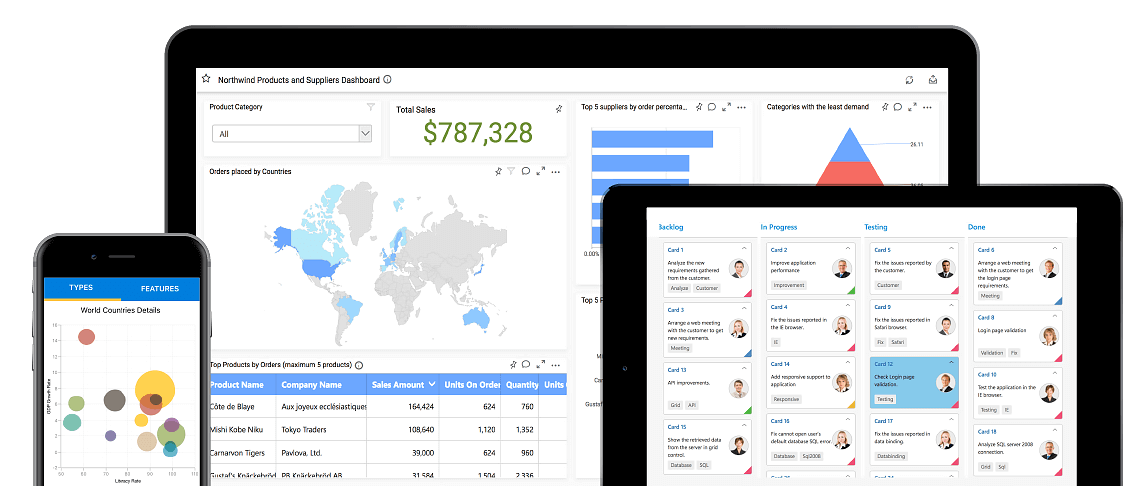Click the Done column header
The width and height of the screenshot is (1142, 486).
pos(976,227)
